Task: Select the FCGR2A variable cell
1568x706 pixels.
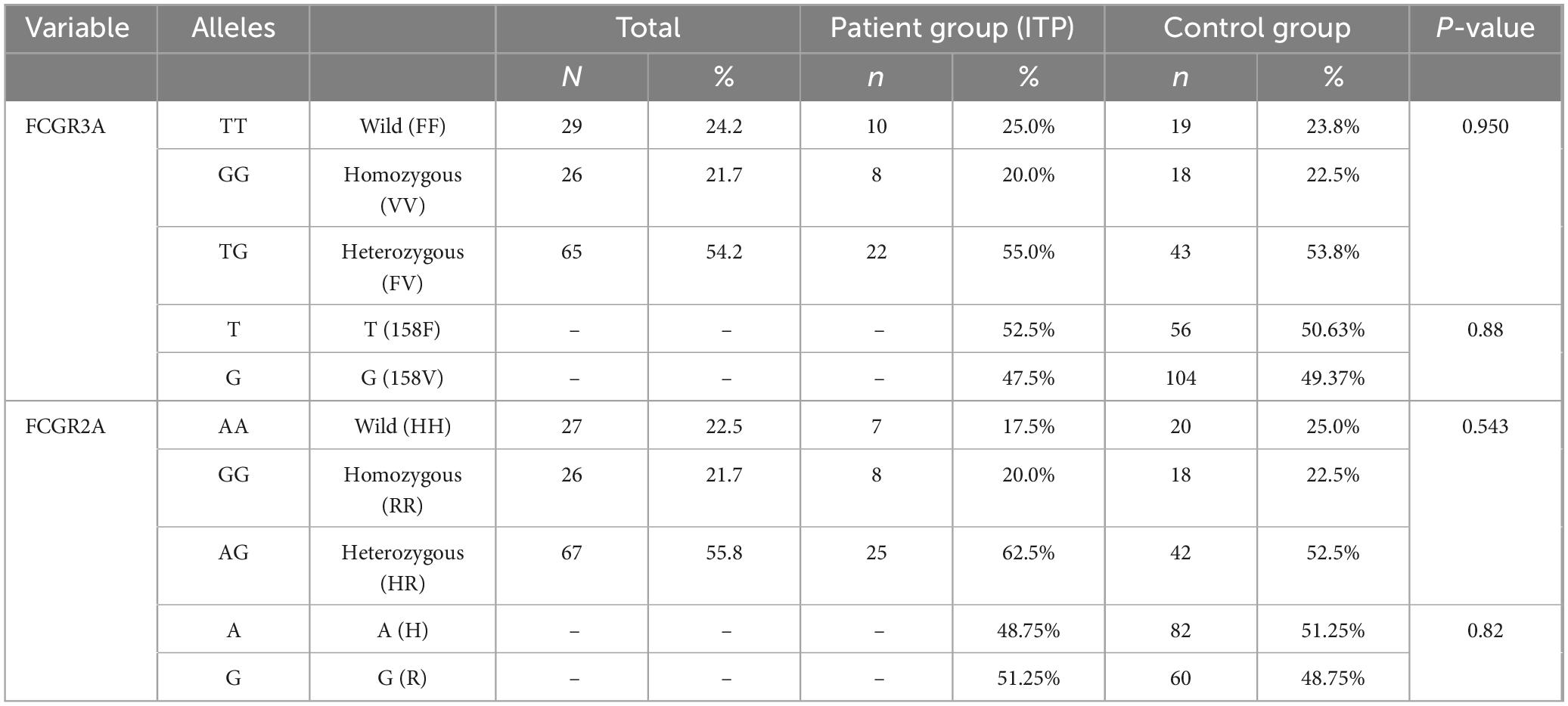Action: (66, 426)
